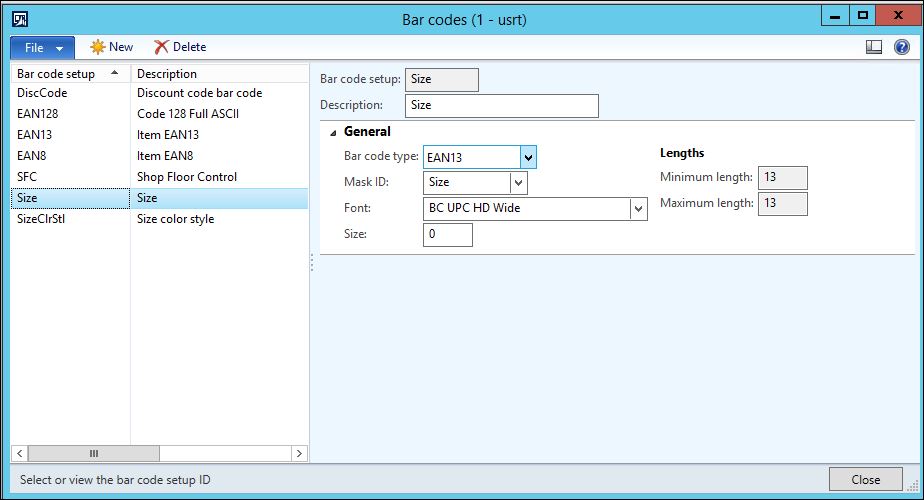Screen dimensions: 924x500
Task: Click into the Description text field
Action: pyautogui.click(x=501, y=105)
